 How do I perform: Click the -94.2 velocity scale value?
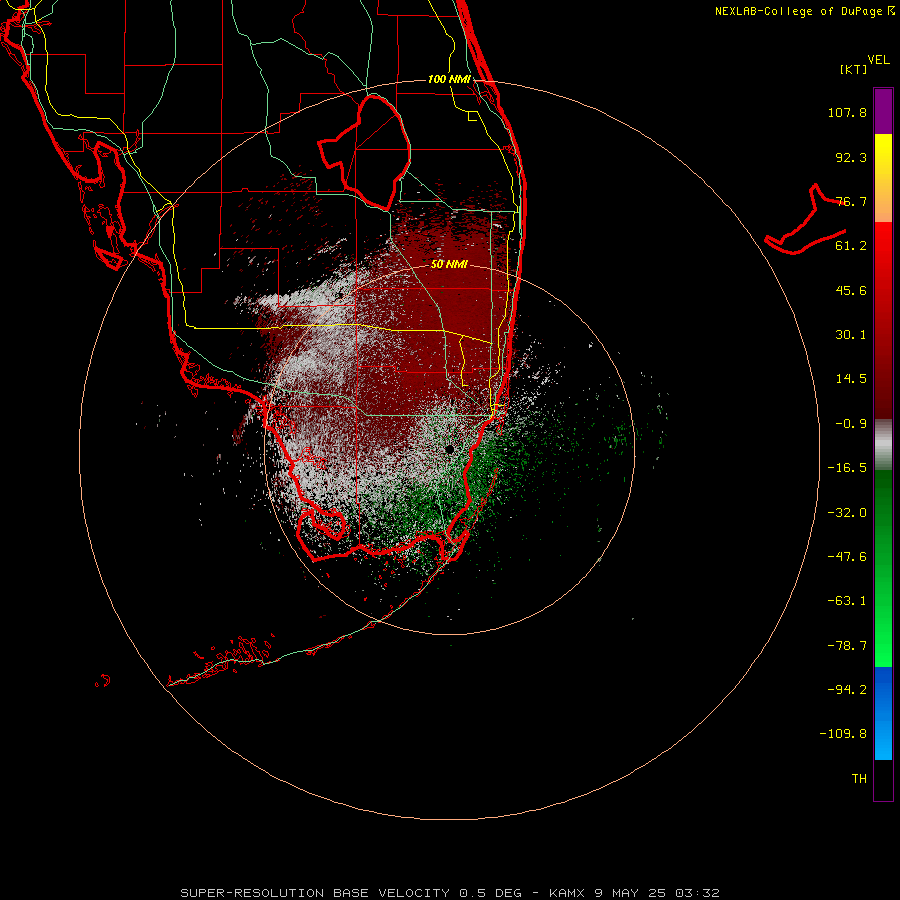click(x=847, y=689)
